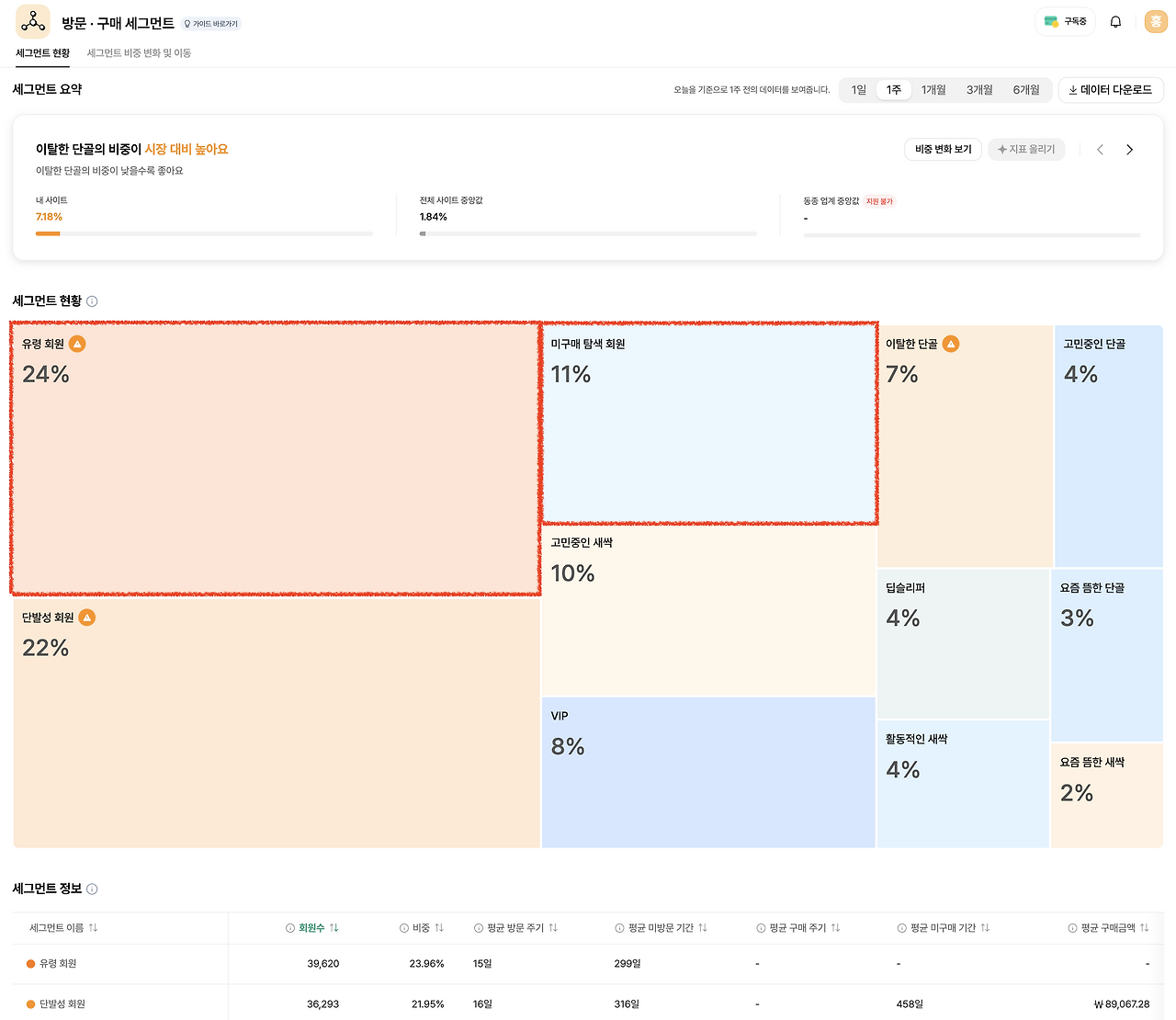Screen dimensions: 1176x1020
Task: Select the 유령 회원 treemap tile
Action: pyautogui.click(x=276, y=459)
